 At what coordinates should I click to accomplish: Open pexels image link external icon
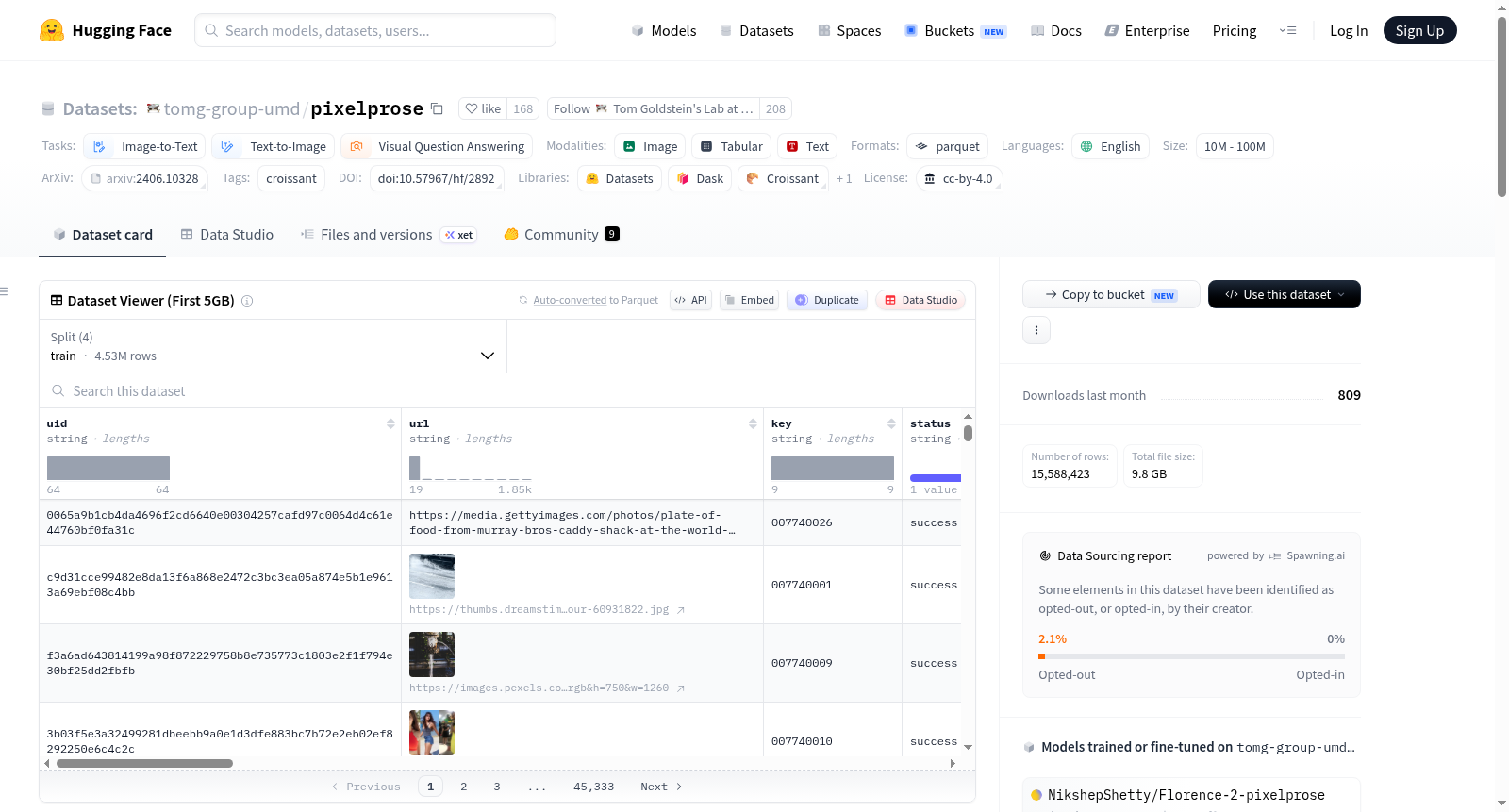(x=681, y=688)
